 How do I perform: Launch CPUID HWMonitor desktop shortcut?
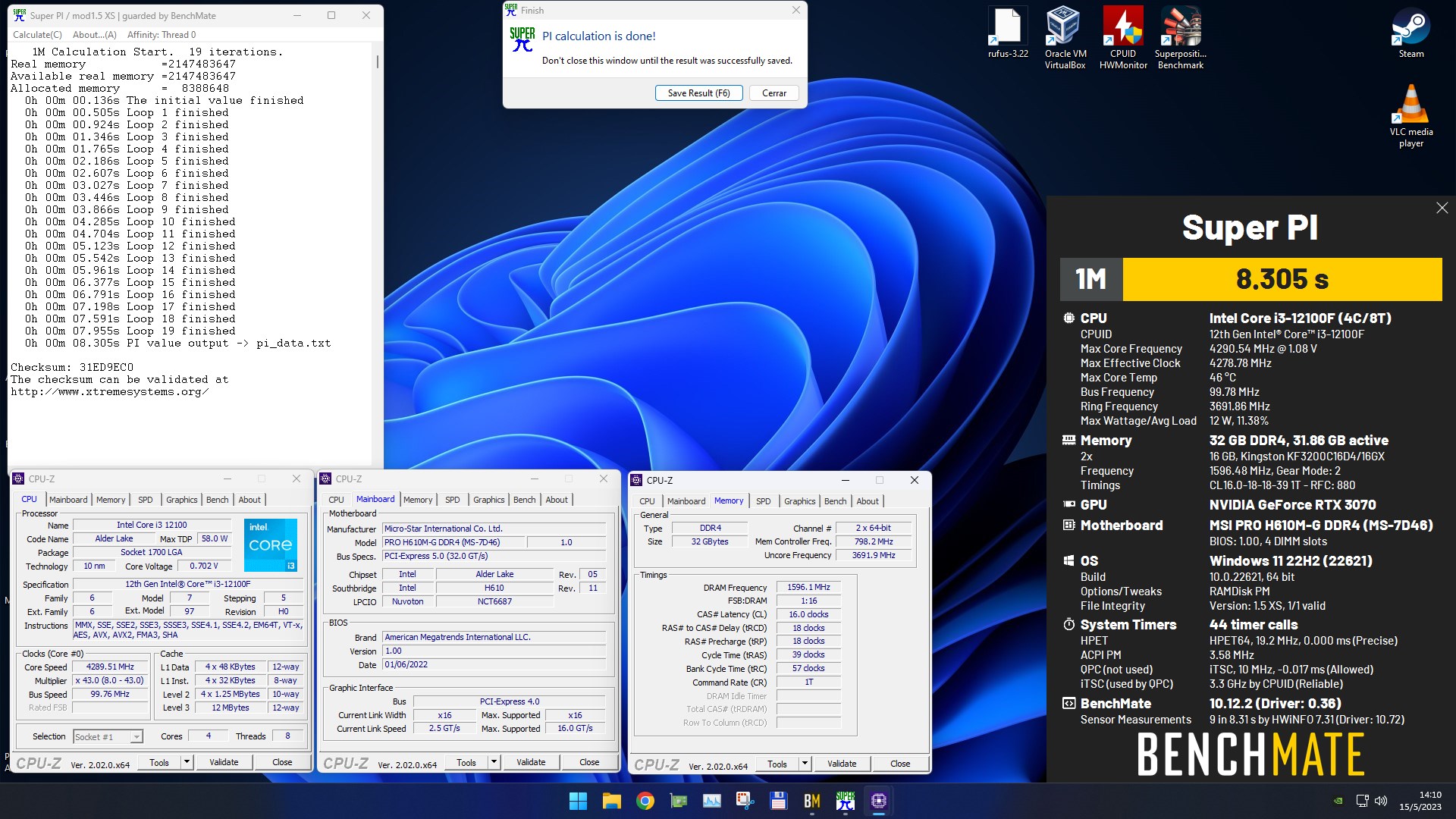coord(1123,38)
